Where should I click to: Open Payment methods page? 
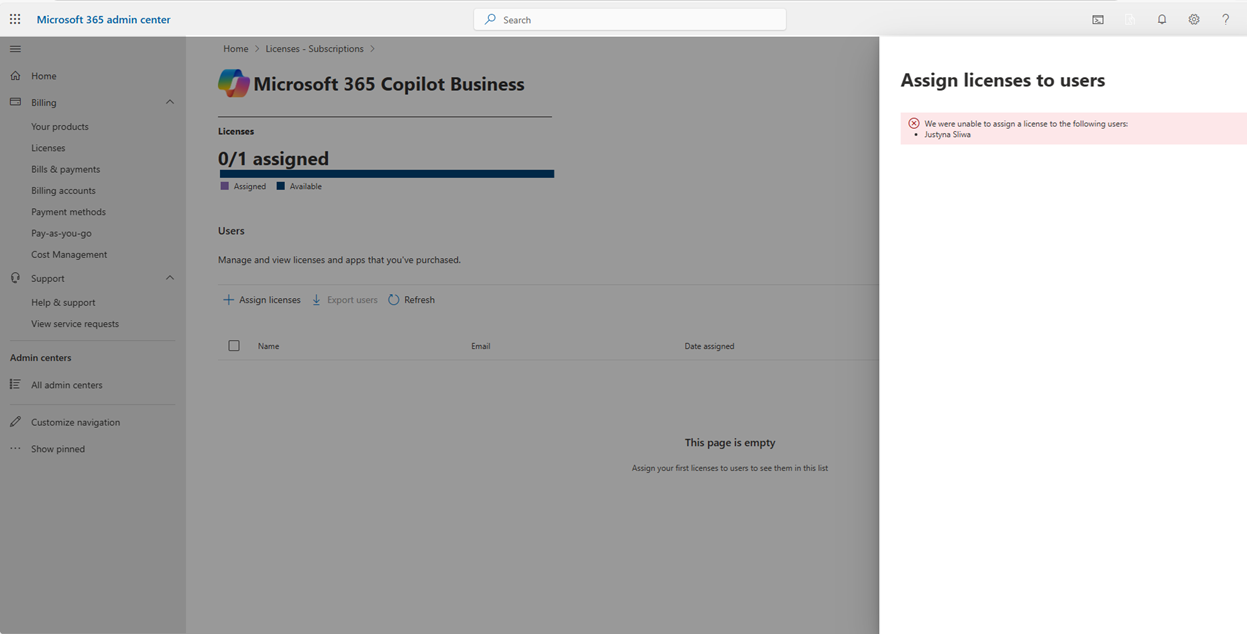[68, 212]
